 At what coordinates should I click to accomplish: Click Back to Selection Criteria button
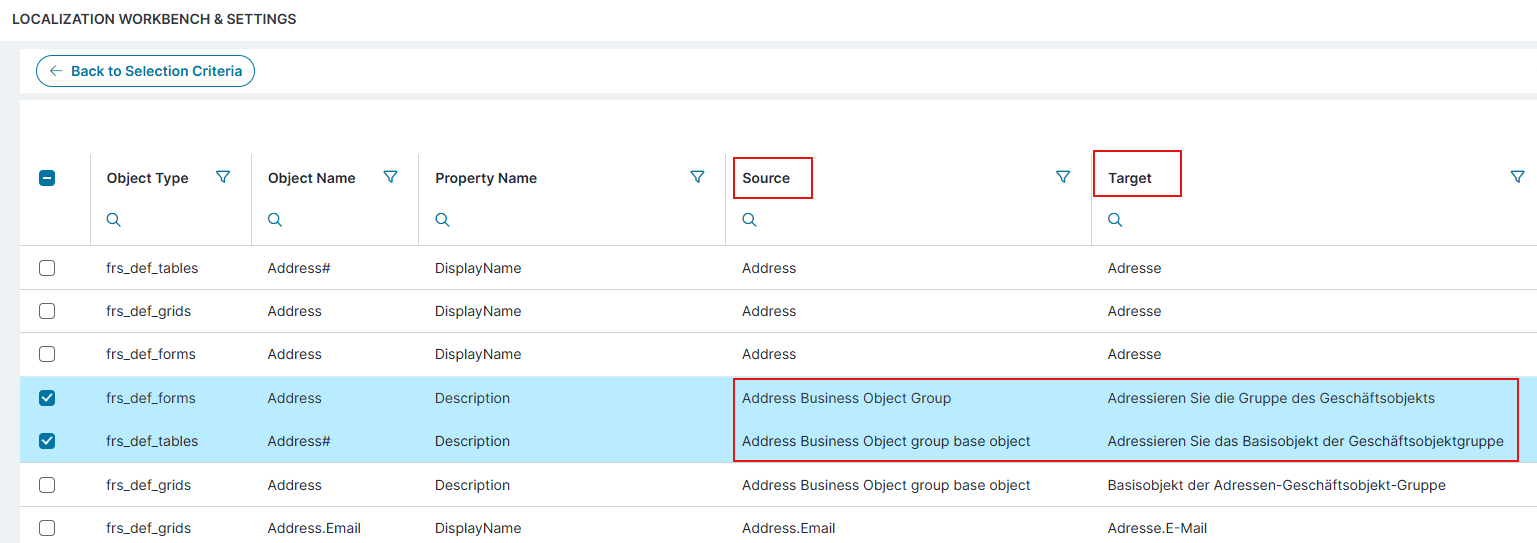[146, 71]
